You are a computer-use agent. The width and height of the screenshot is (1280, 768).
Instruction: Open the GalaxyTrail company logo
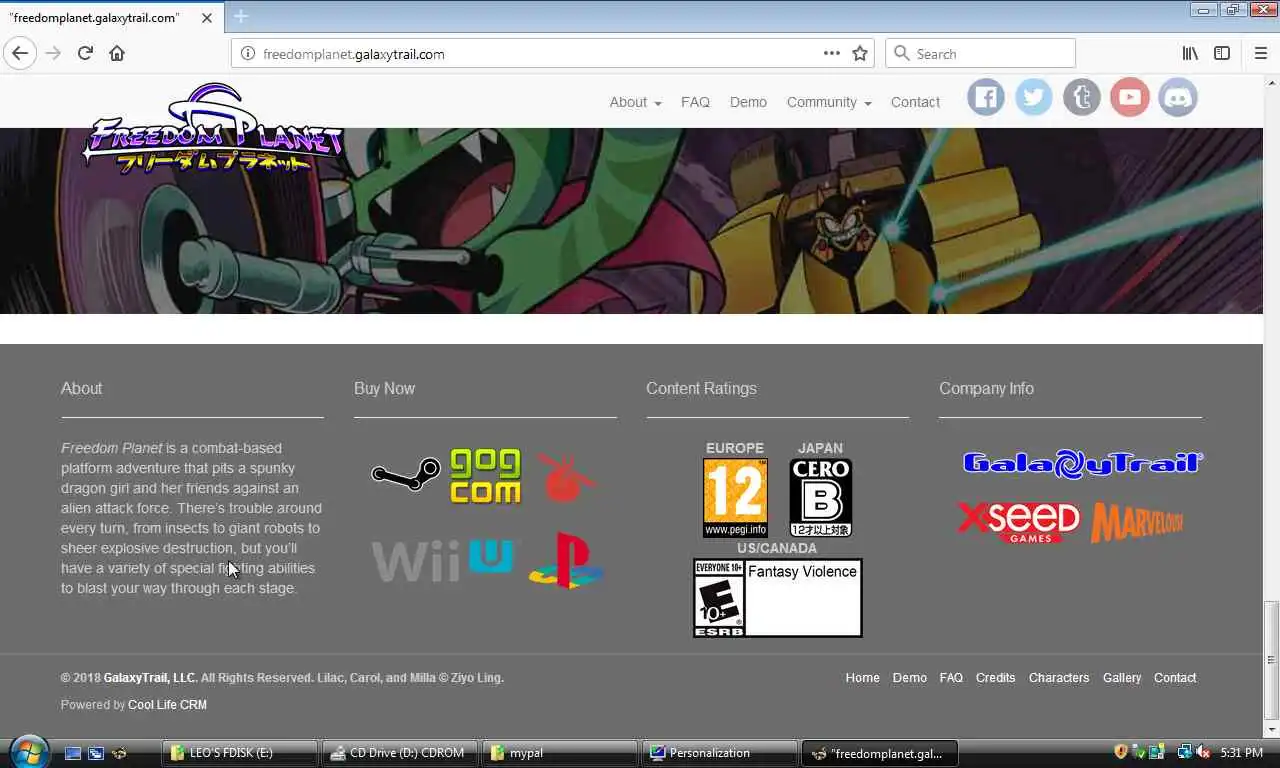1082,464
